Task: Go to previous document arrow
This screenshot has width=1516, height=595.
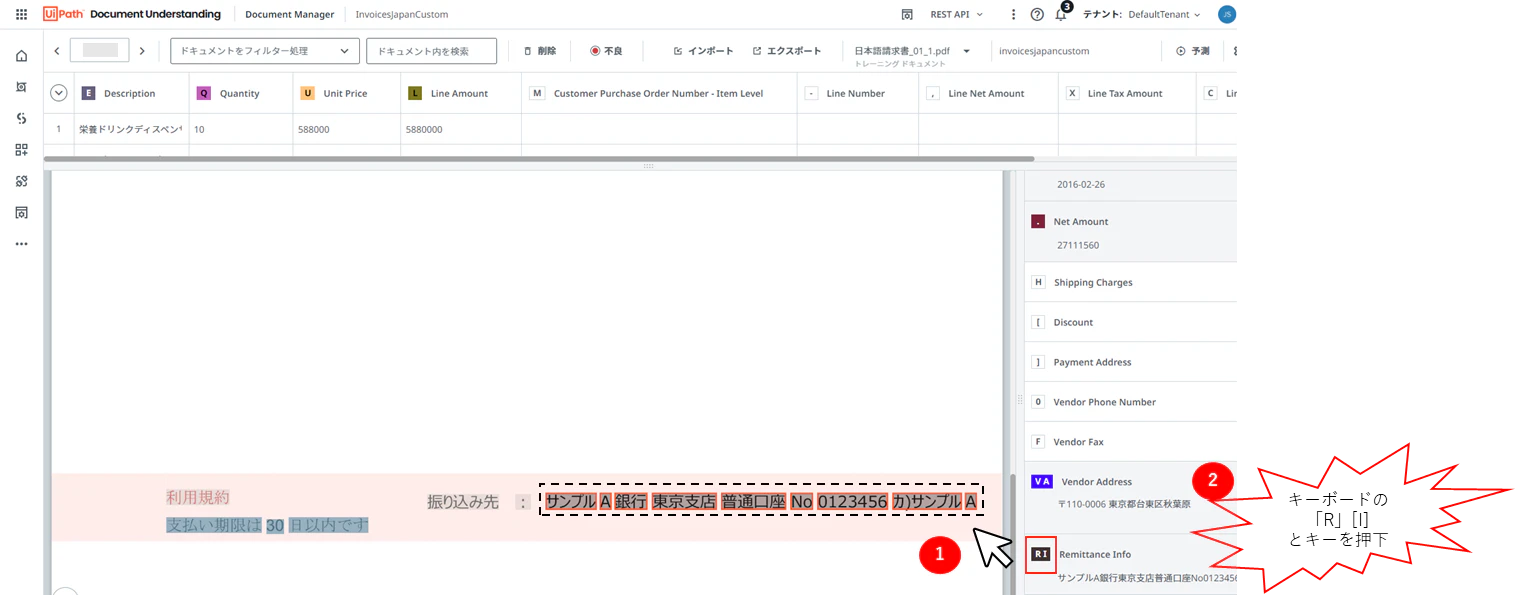Action: tap(56, 51)
